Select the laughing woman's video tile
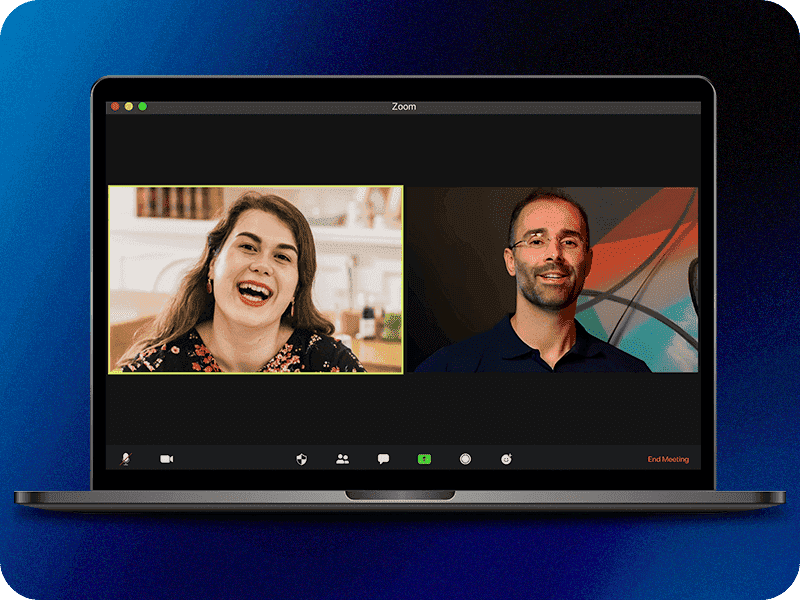This screenshot has height=600, width=800. pos(256,280)
